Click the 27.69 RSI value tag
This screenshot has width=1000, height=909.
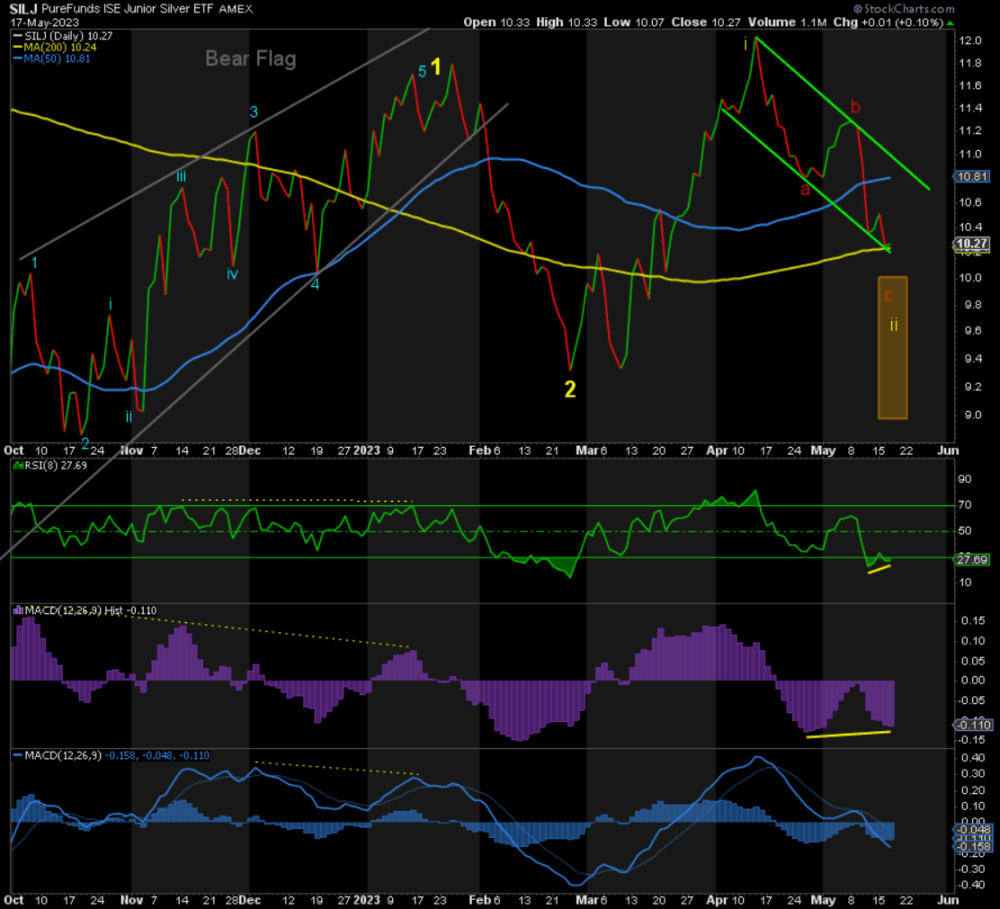[x=973, y=560]
